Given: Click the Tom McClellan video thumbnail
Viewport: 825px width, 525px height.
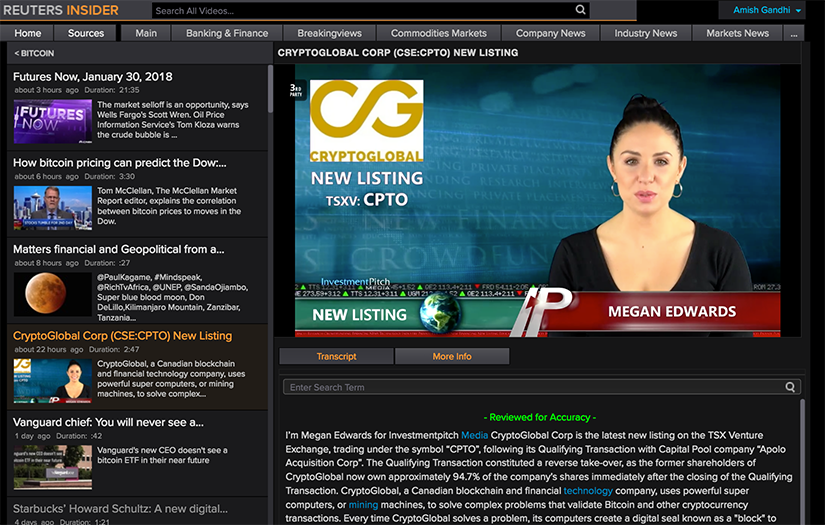Looking at the screenshot, I should [53, 208].
